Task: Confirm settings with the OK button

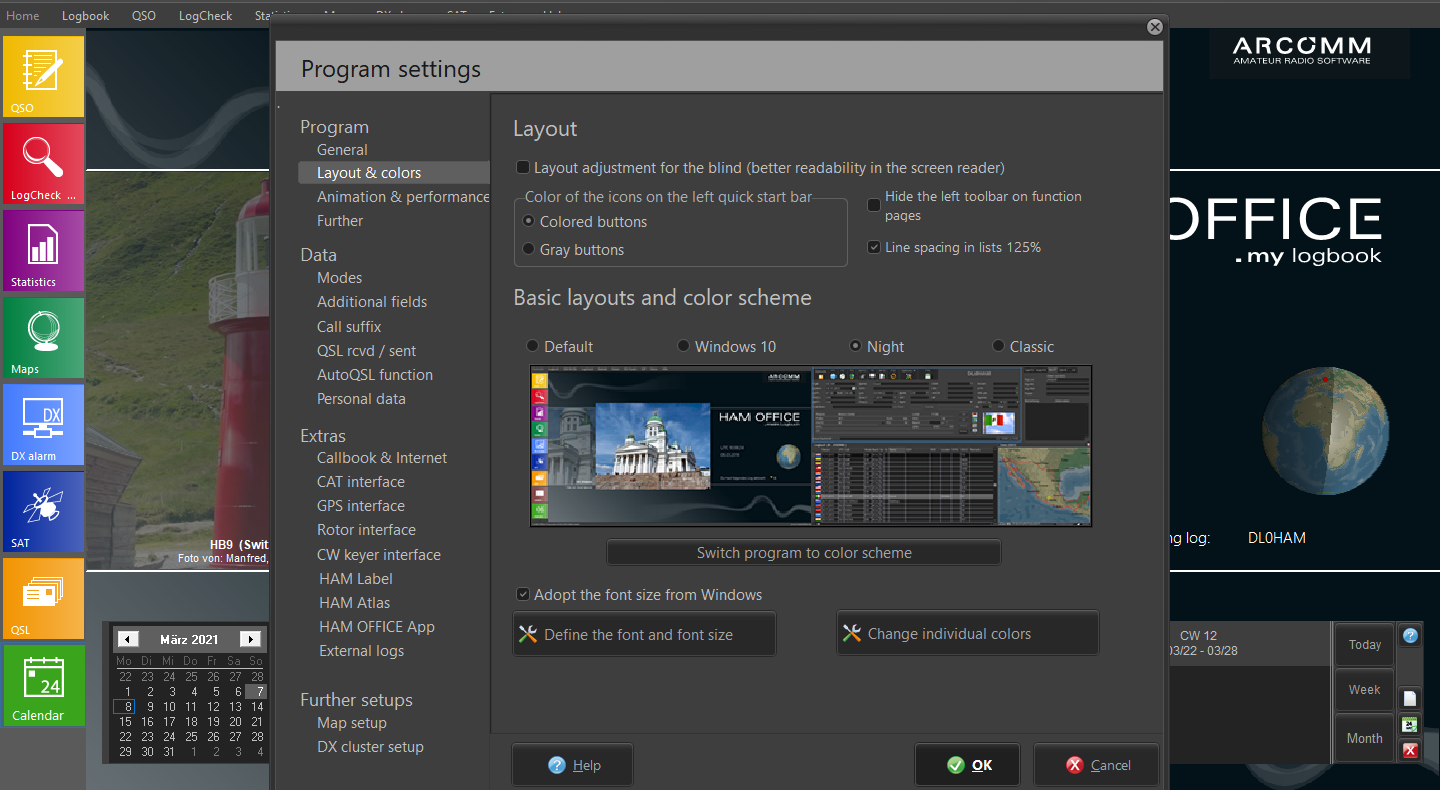Action: 968,765
